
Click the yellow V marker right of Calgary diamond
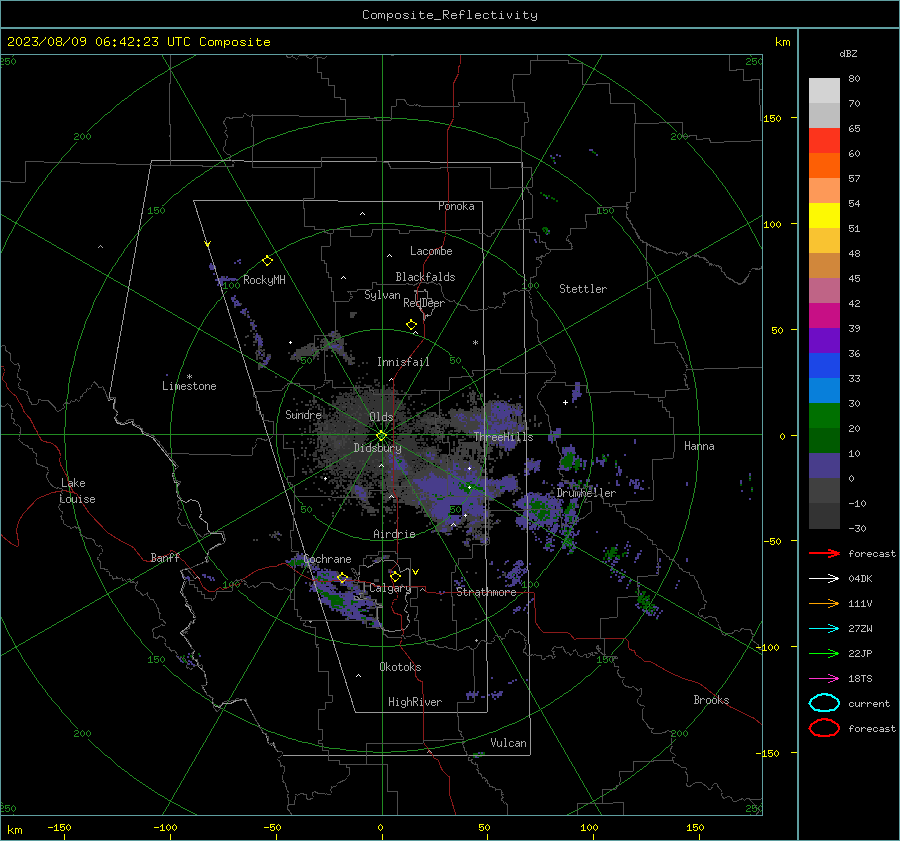tap(416, 572)
